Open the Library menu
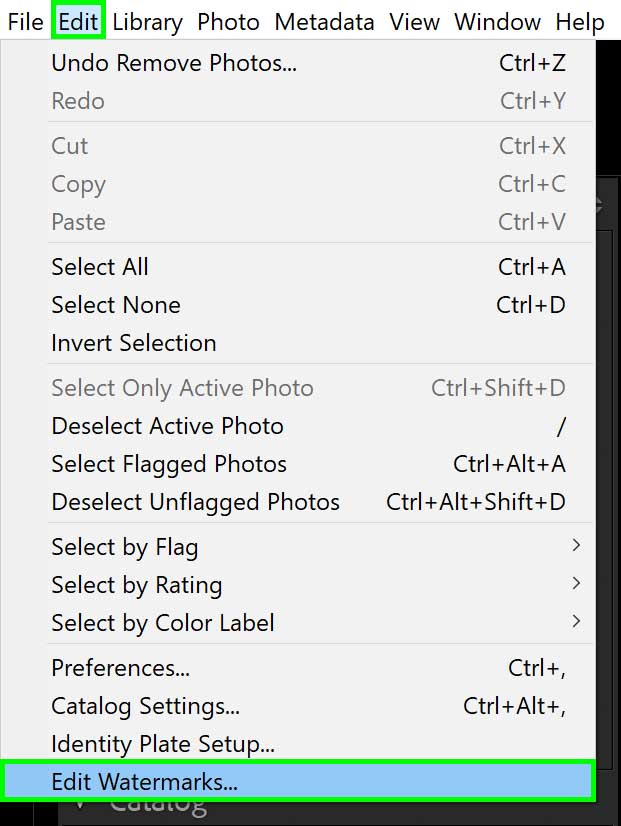This screenshot has width=621, height=826. pyautogui.click(x=147, y=22)
